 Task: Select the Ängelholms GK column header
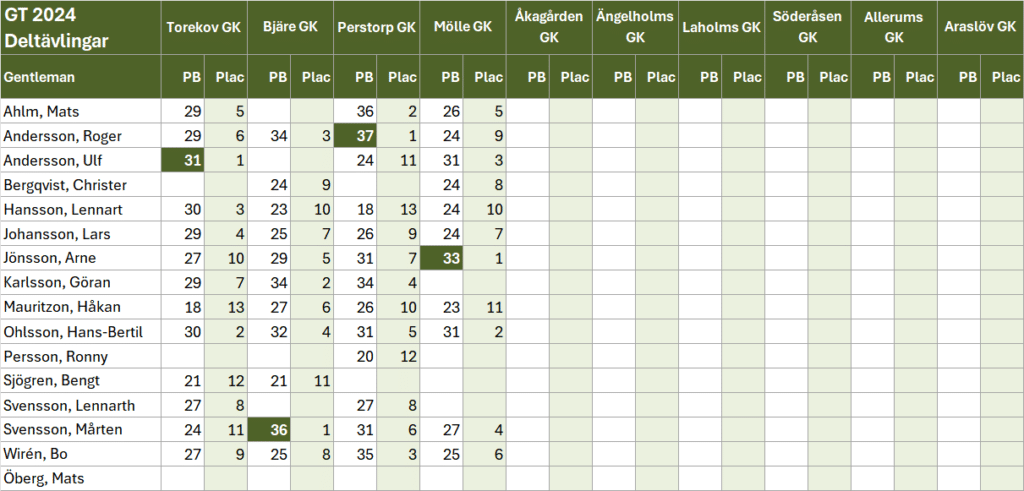coord(635,27)
